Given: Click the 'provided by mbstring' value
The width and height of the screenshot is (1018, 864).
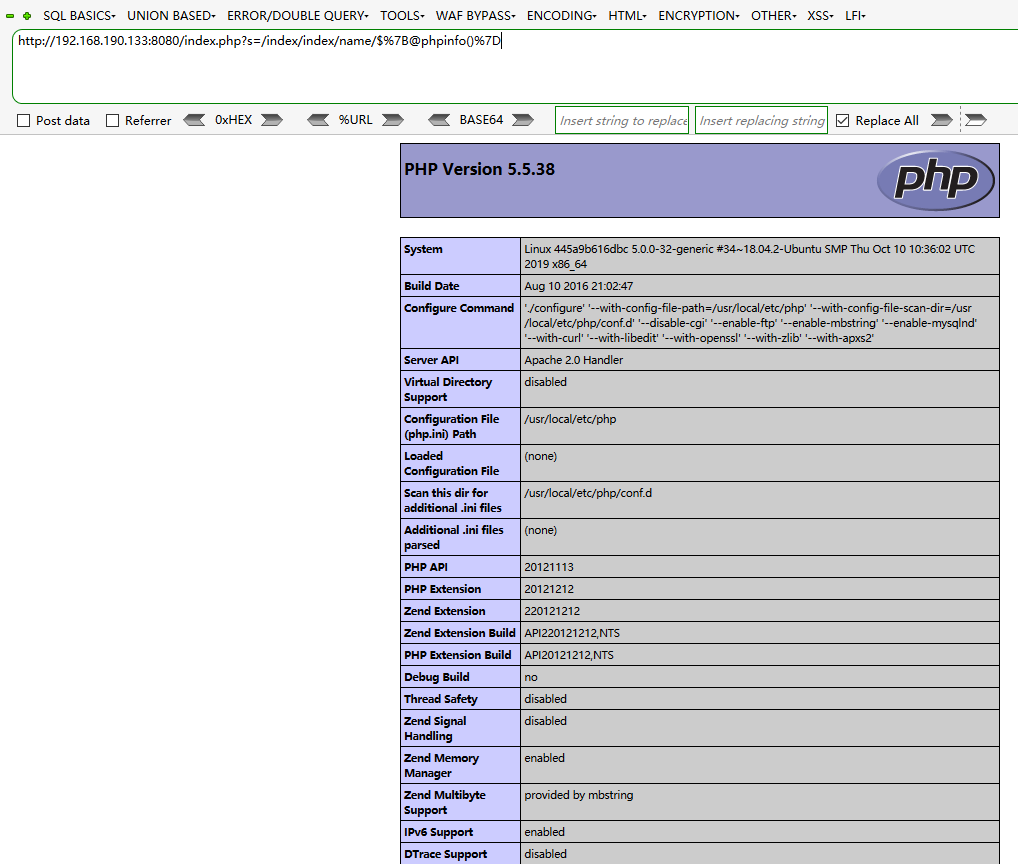Looking at the screenshot, I should pyautogui.click(x=578, y=795).
